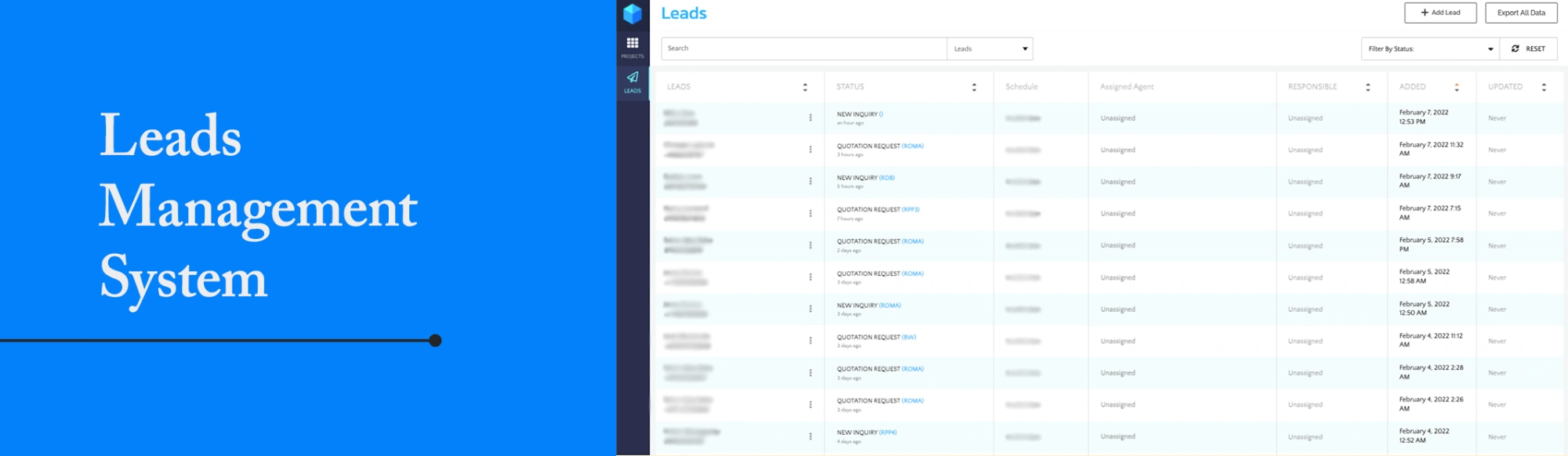Open kebab menu for lead added 11:32 AM
This screenshot has width=1568, height=456.
[811, 150]
